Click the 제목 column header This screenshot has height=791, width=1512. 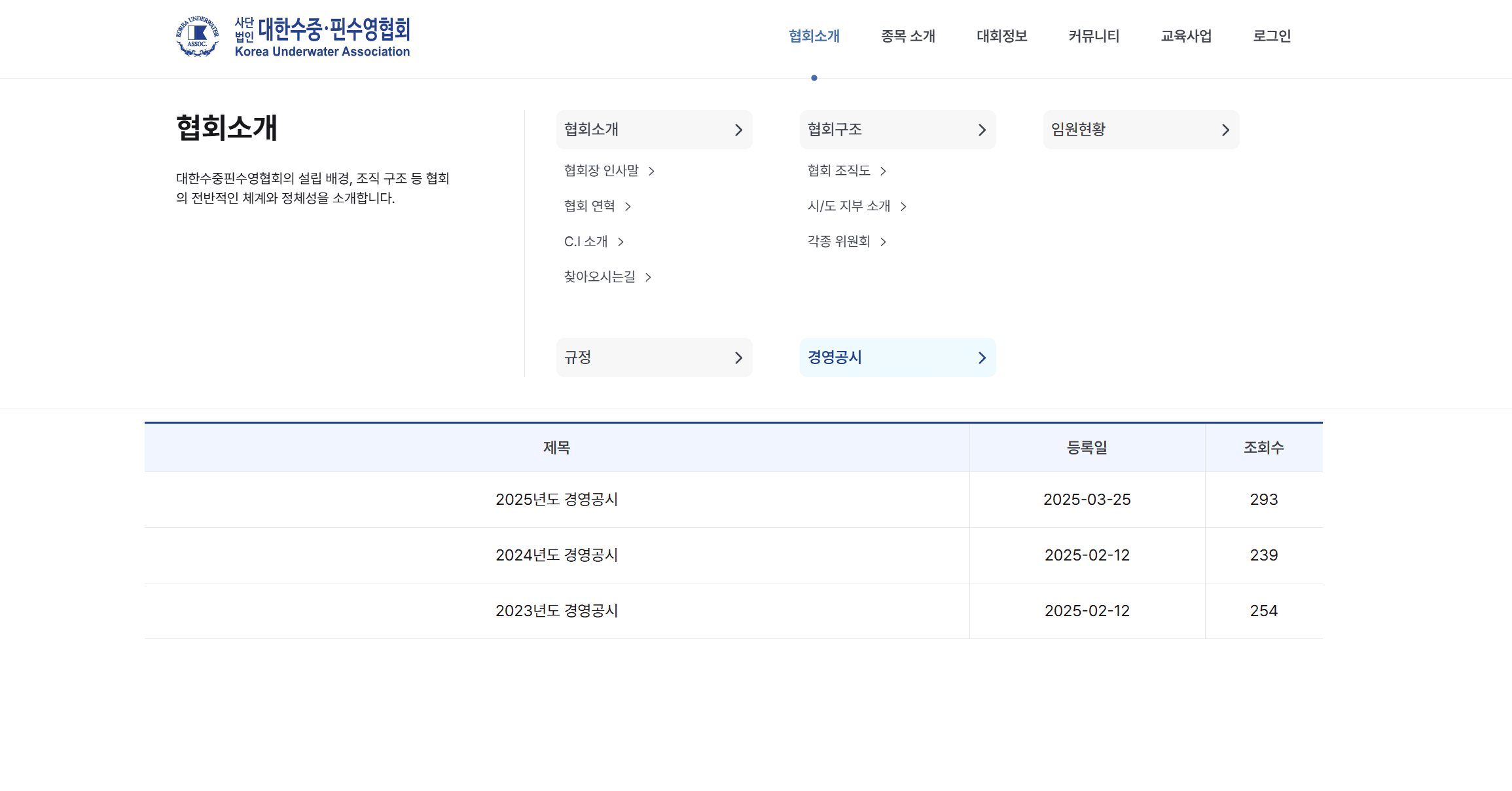[x=556, y=448]
